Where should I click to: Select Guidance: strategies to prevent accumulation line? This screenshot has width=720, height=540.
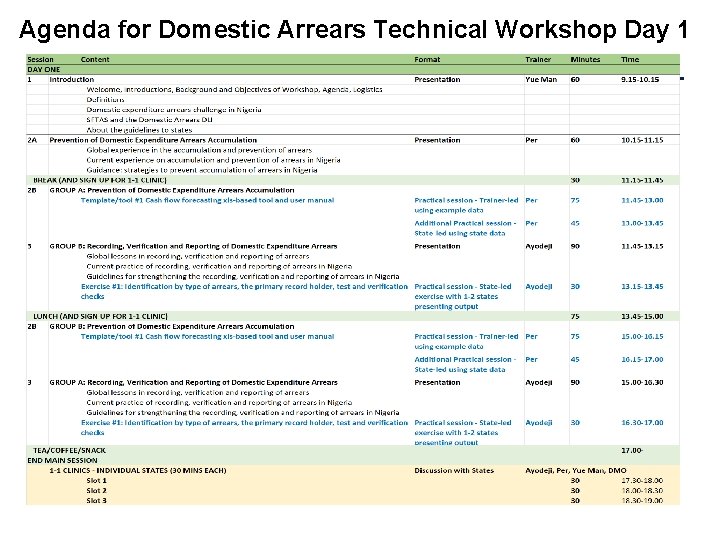[x=202, y=170]
